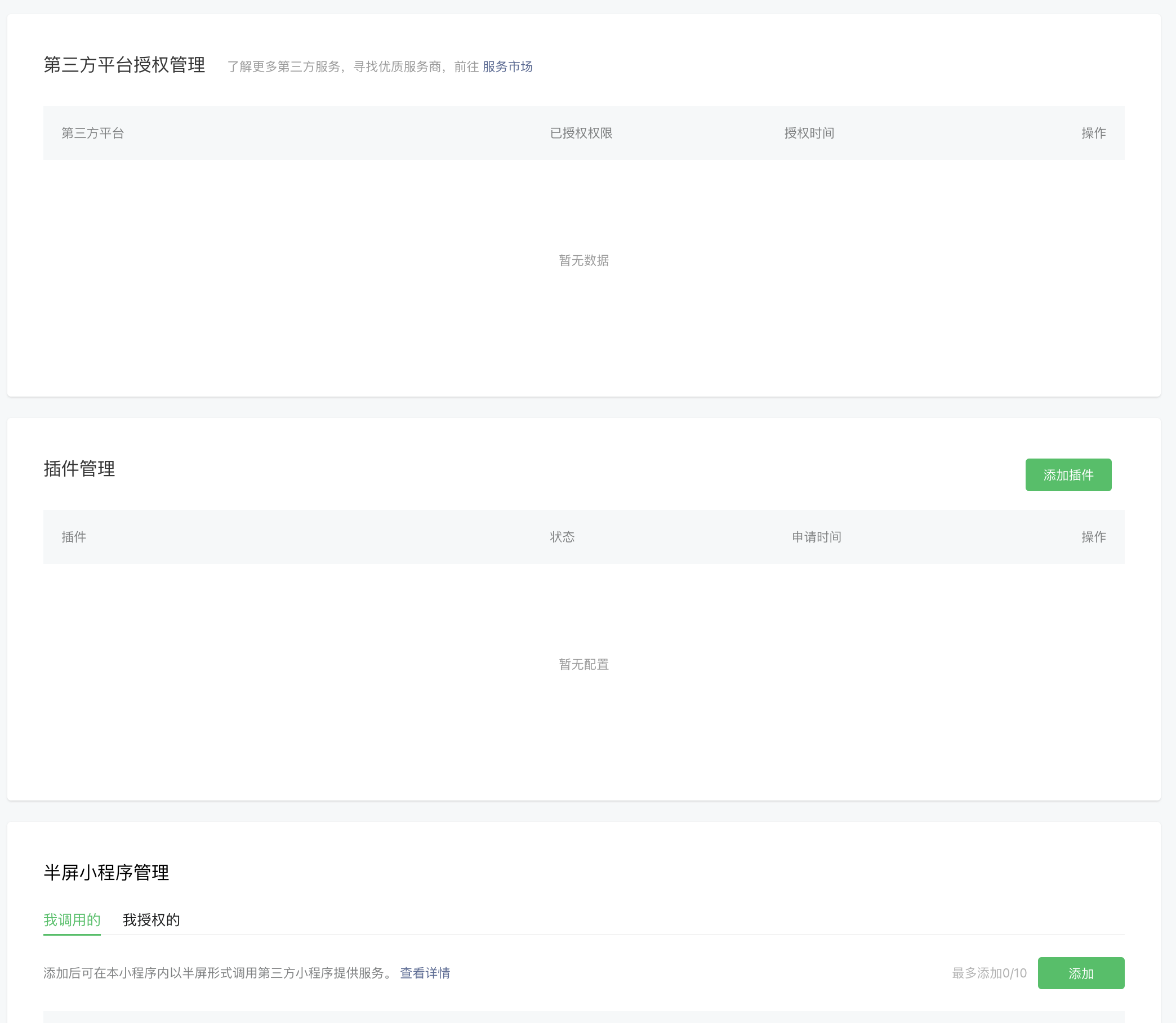Viewport: 1176px width, 1023px height.
Task: Switch to 我调用的 tab
Action: coord(72,920)
